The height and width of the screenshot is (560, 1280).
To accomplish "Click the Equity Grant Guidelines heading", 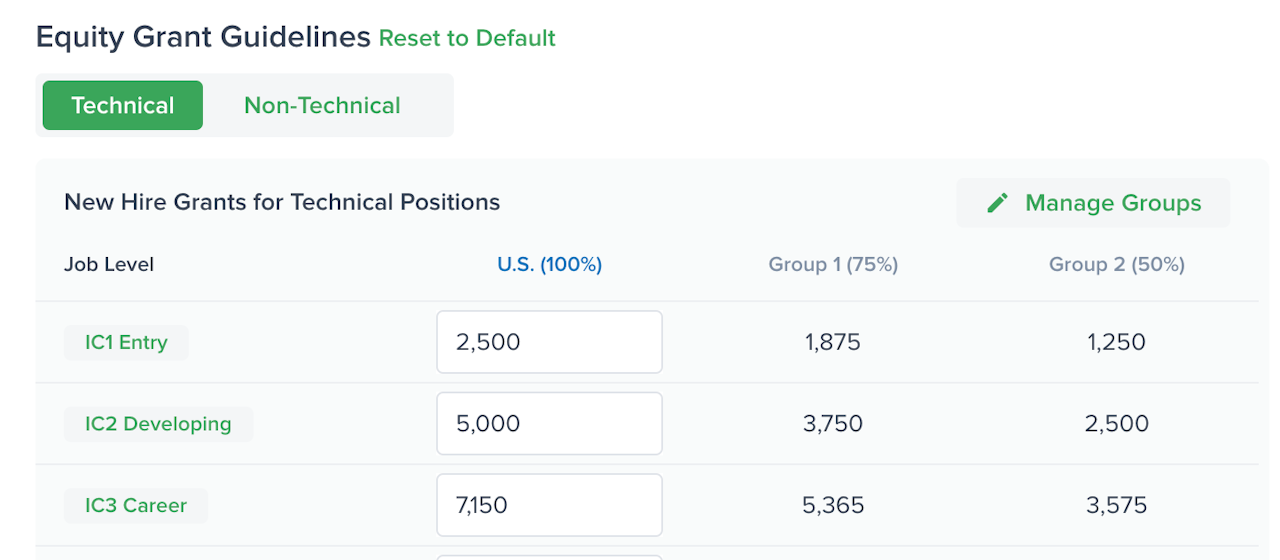I will click(203, 38).
